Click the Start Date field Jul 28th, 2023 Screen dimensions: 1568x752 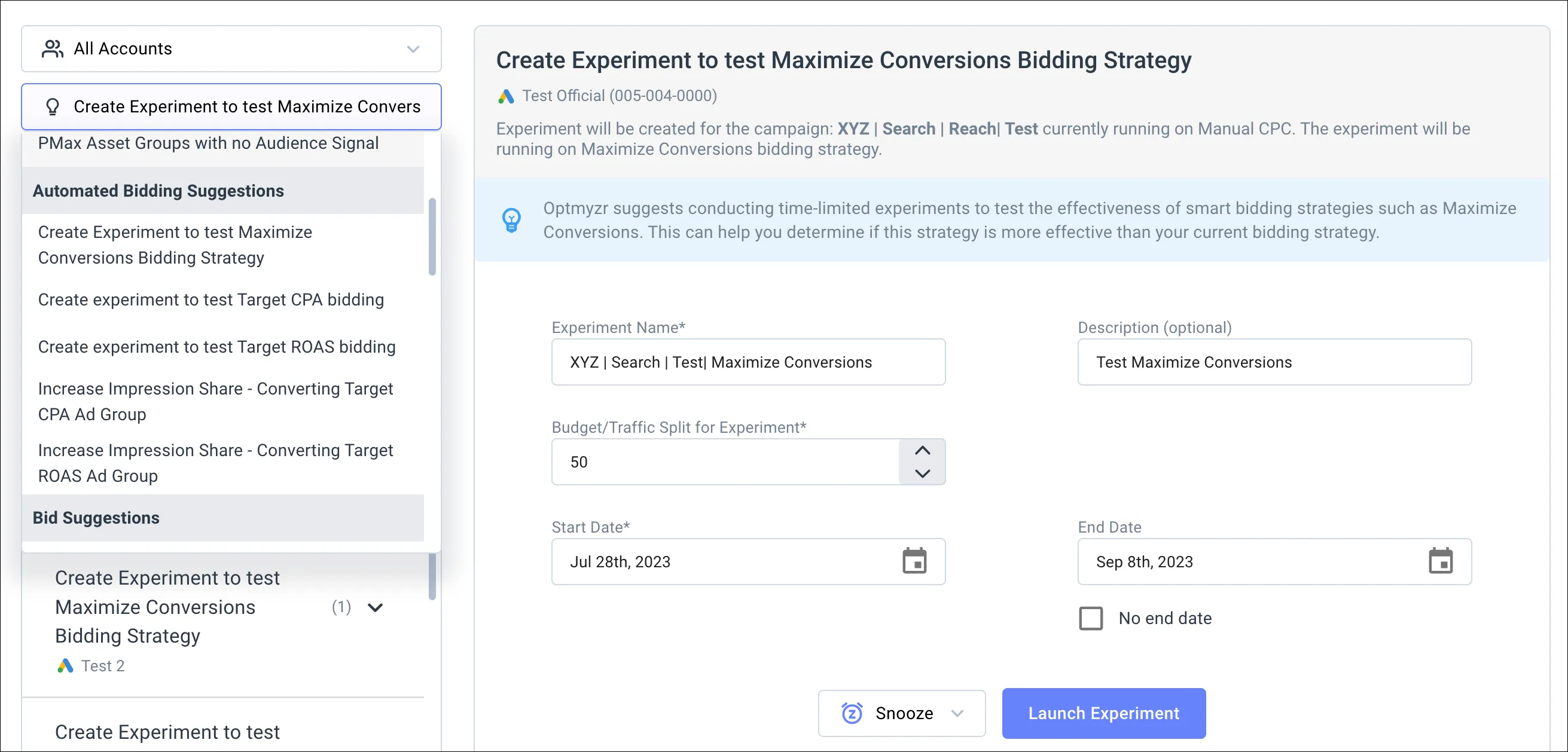(x=748, y=561)
